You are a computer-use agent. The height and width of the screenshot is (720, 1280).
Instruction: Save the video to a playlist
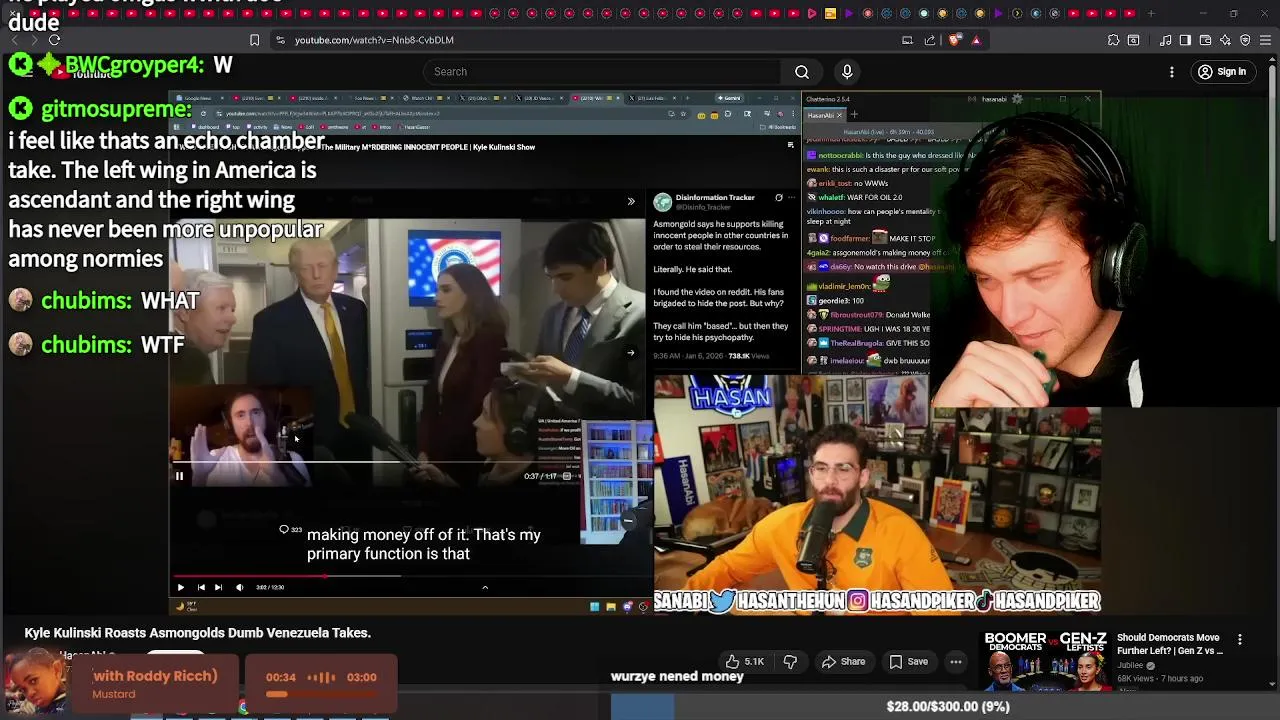908,662
